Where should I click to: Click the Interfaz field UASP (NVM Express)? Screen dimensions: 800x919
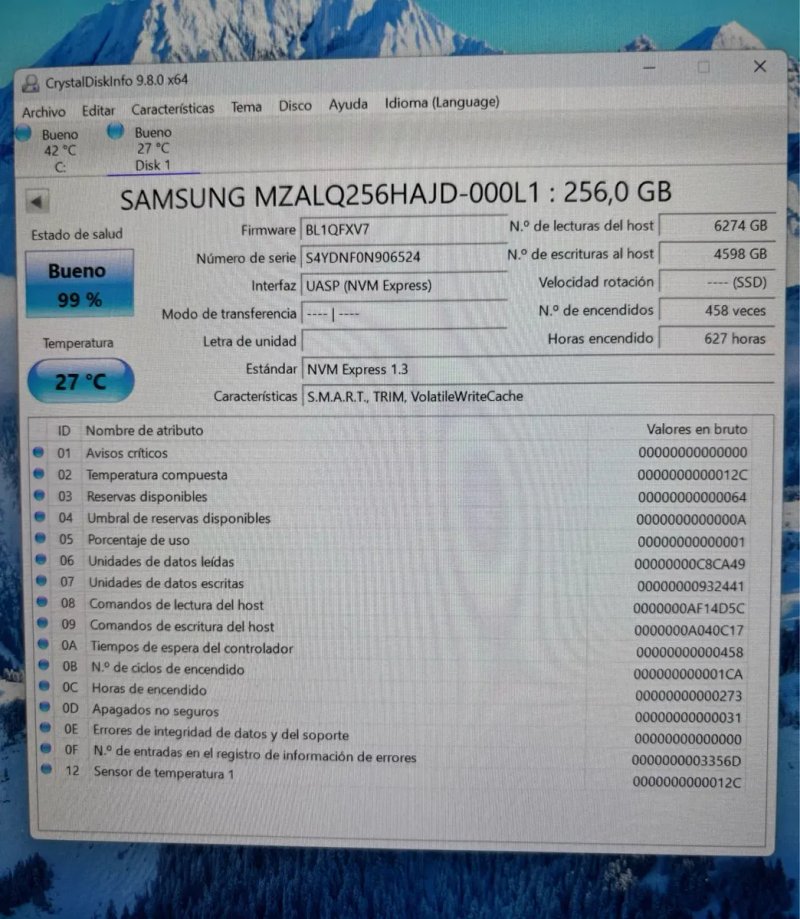pos(403,285)
